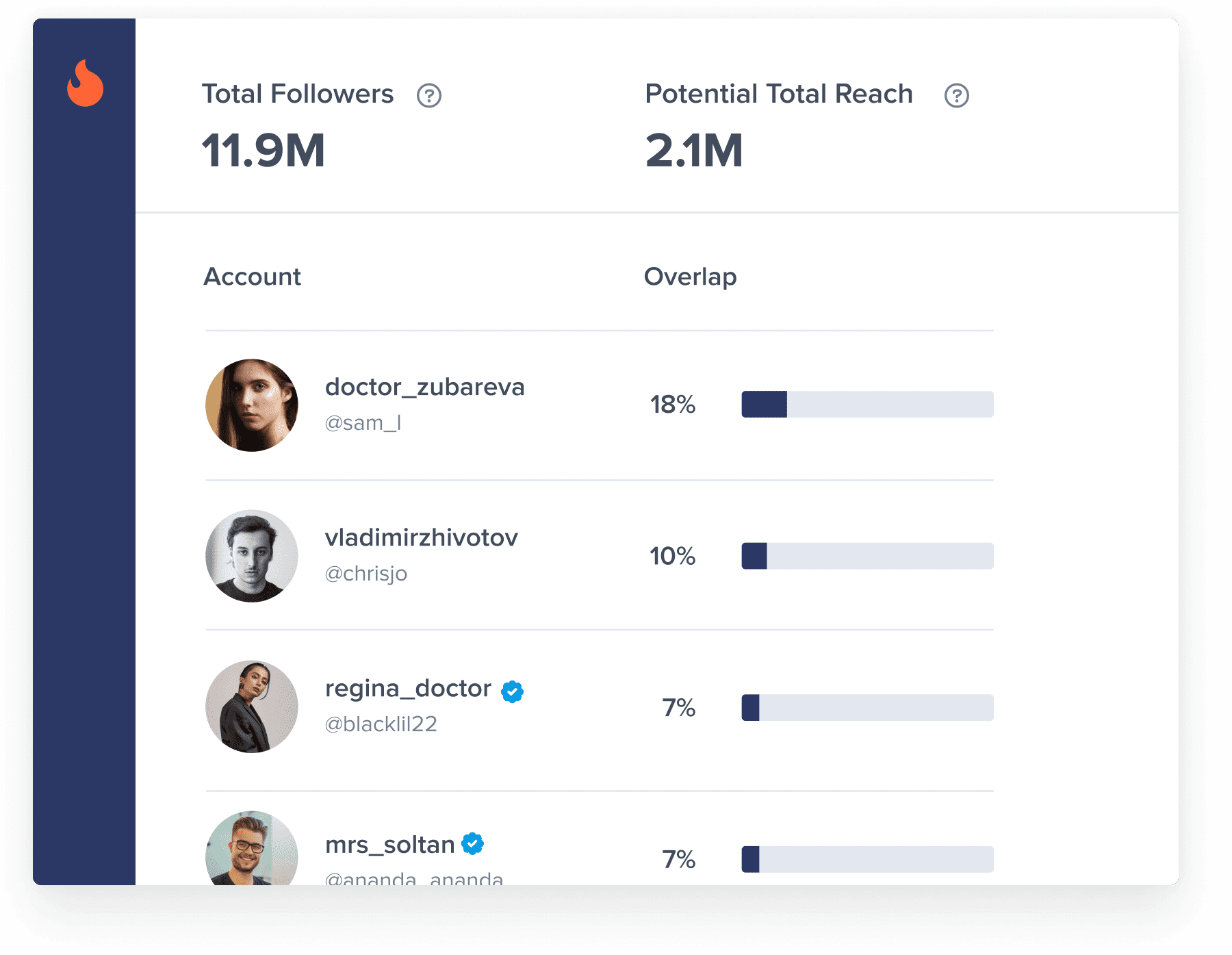
Task: Open the Total Followers help icon
Action: (x=429, y=95)
